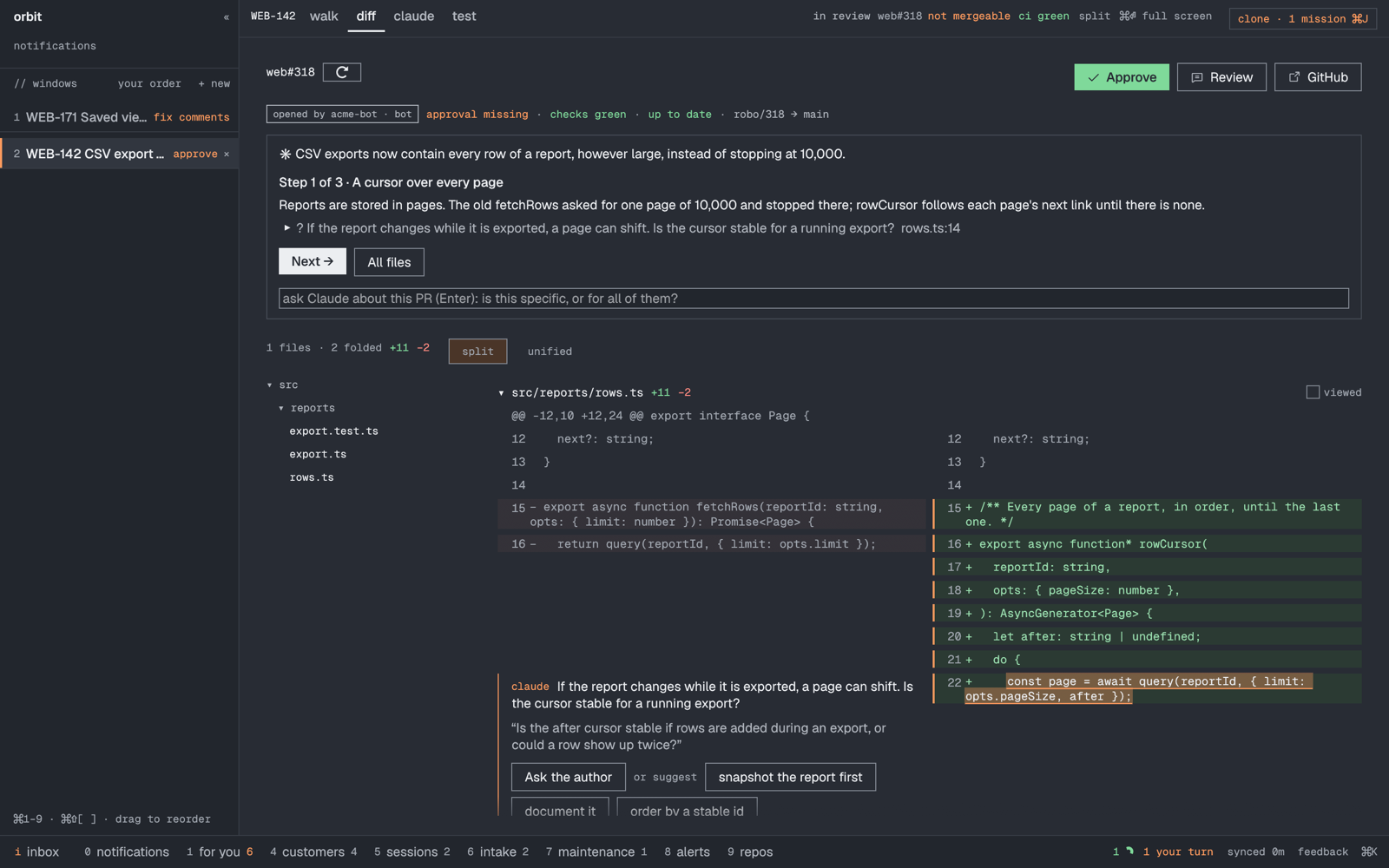Open the customers queue
This screenshot has height=868, width=1389.
click(313, 852)
